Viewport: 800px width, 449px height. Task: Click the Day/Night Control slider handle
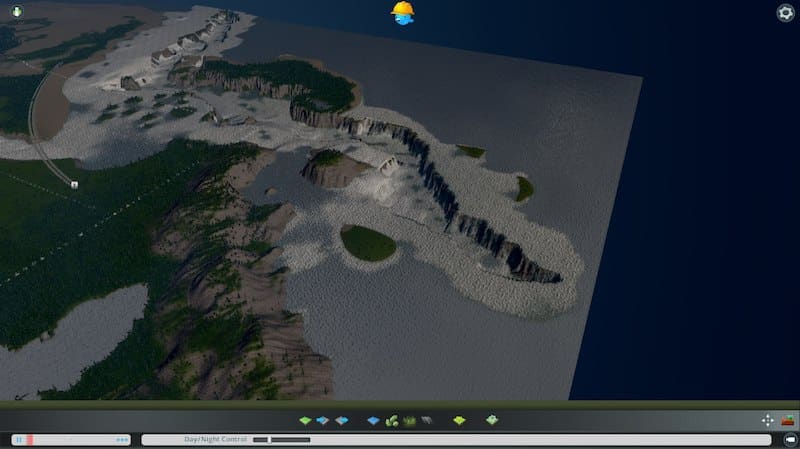(x=260, y=439)
